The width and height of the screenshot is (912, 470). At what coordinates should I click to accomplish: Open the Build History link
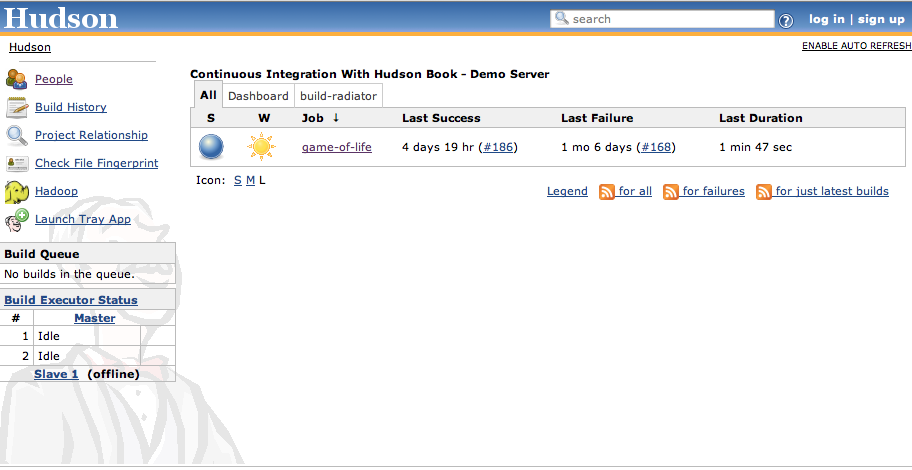click(70, 107)
